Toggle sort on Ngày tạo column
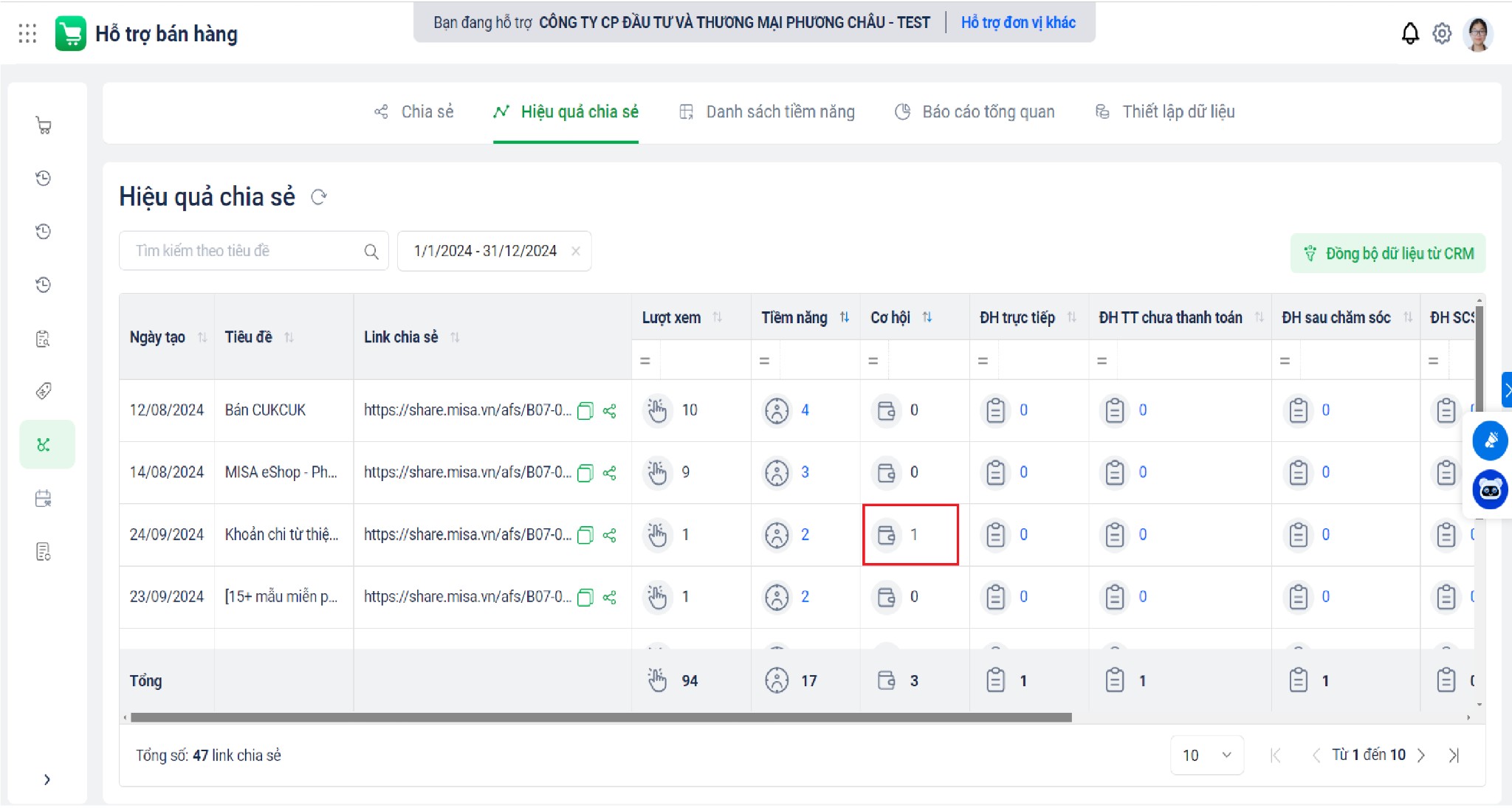Viewport: 1512px width, 808px height. (x=202, y=337)
